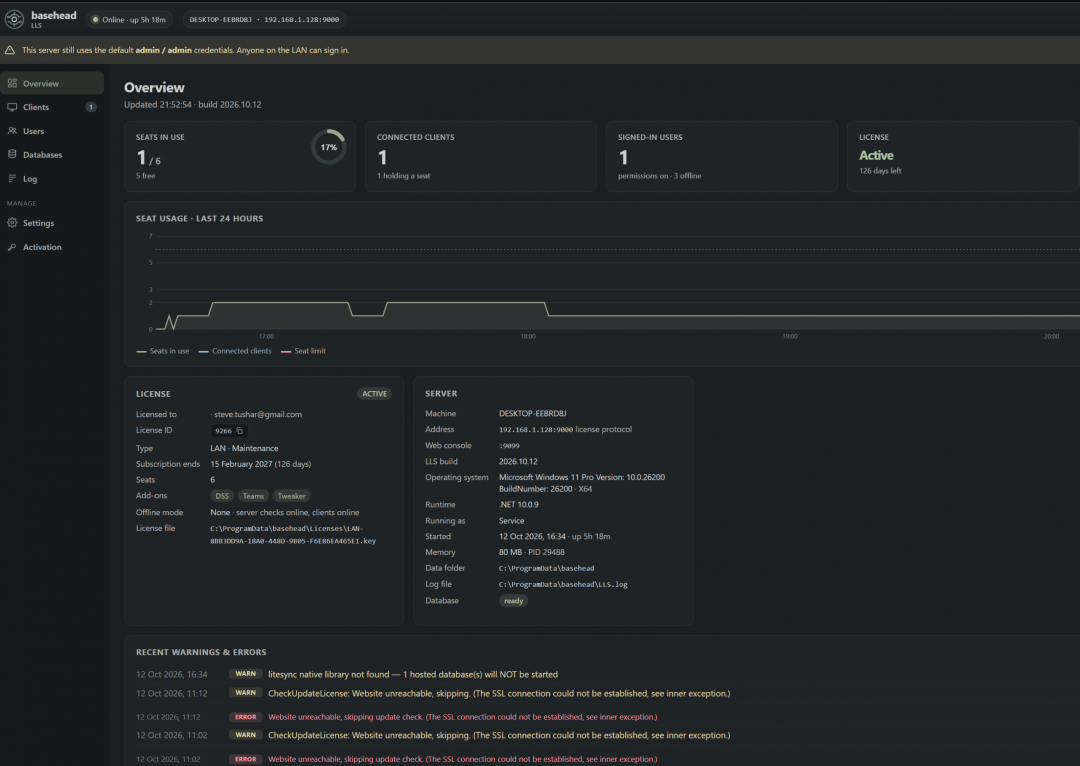1080x766 pixels.
Task: Click the Updated 21:52:54 build text
Action: click(x=192, y=105)
